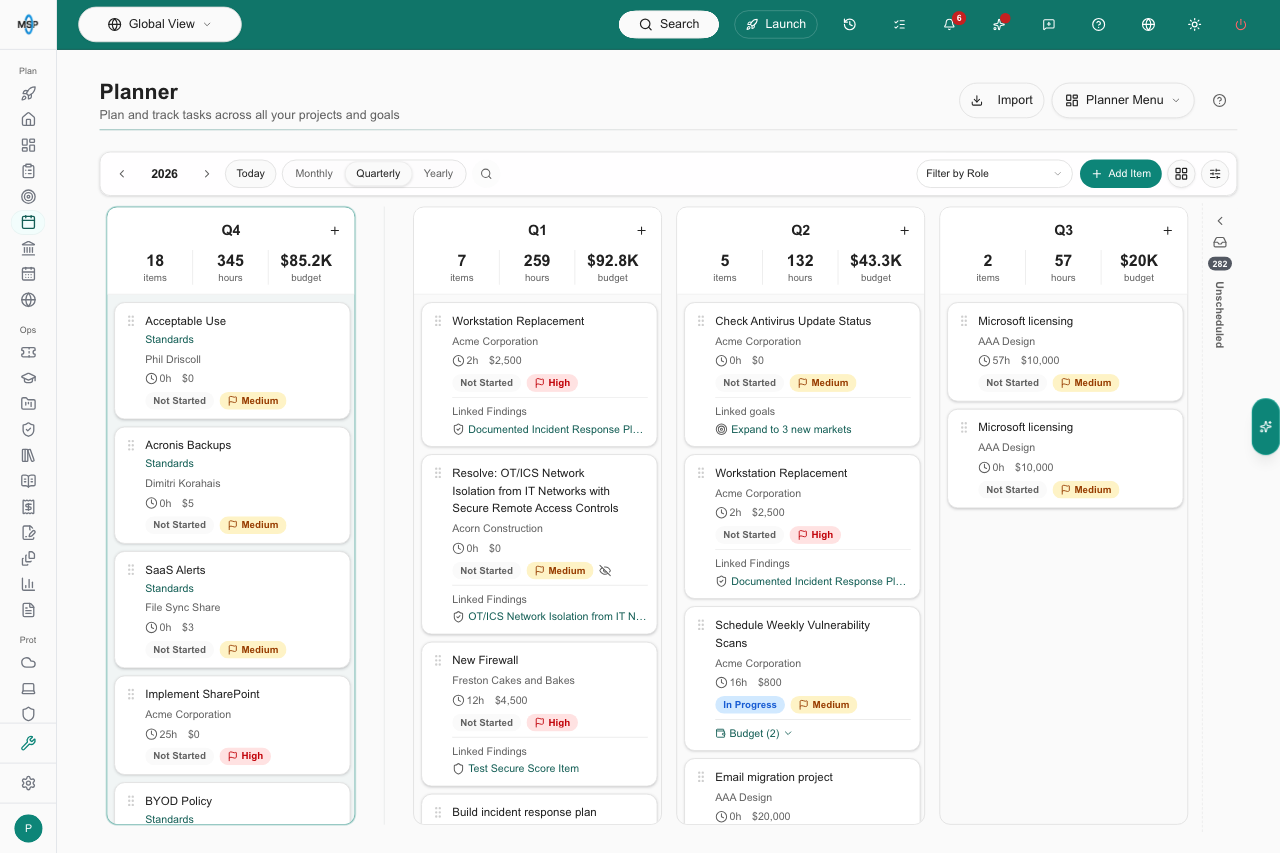1280x853 pixels.
Task: Click the Import button
Action: pos(1002,100)
